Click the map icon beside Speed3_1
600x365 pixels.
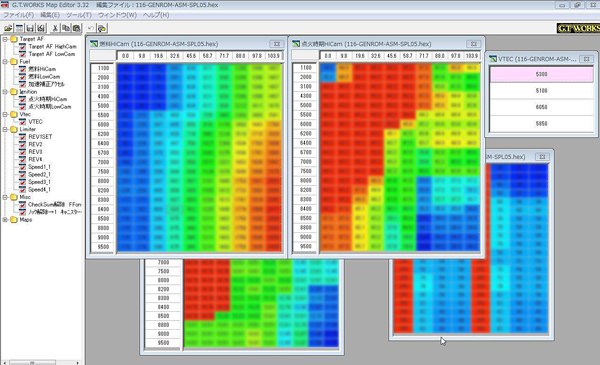pos(23,182)
